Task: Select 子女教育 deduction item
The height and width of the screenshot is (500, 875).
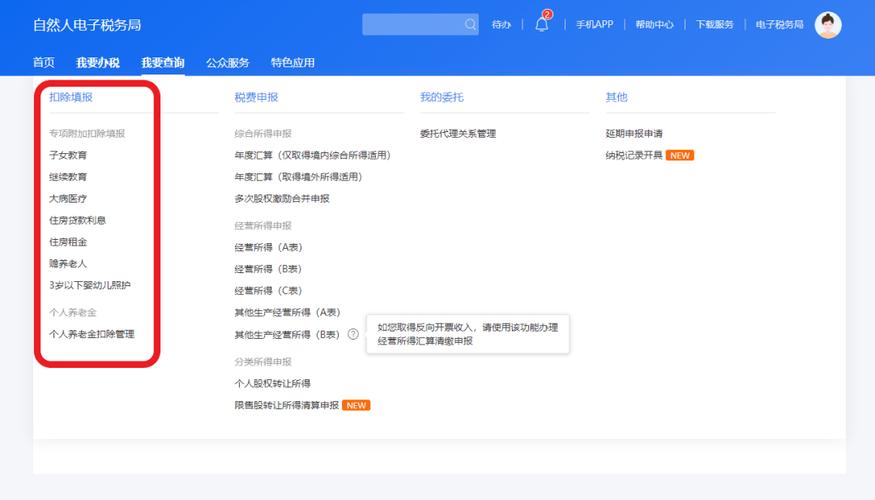Action: click(x=68, y=155)
